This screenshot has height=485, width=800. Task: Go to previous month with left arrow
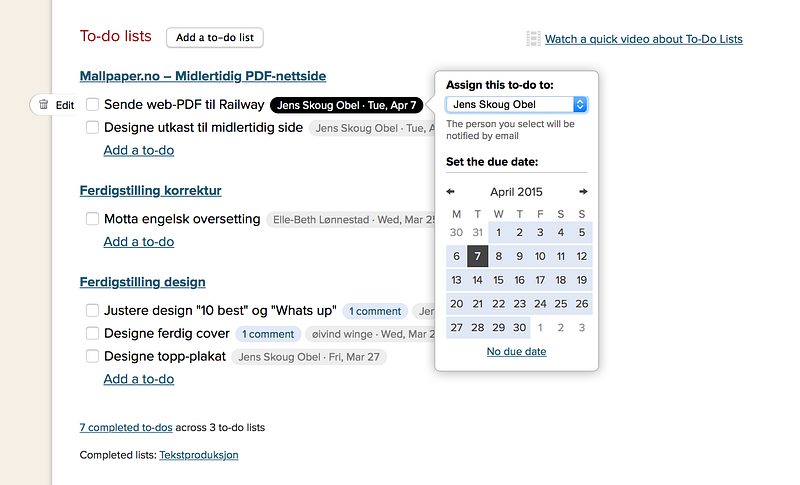(x=450, y=192)
